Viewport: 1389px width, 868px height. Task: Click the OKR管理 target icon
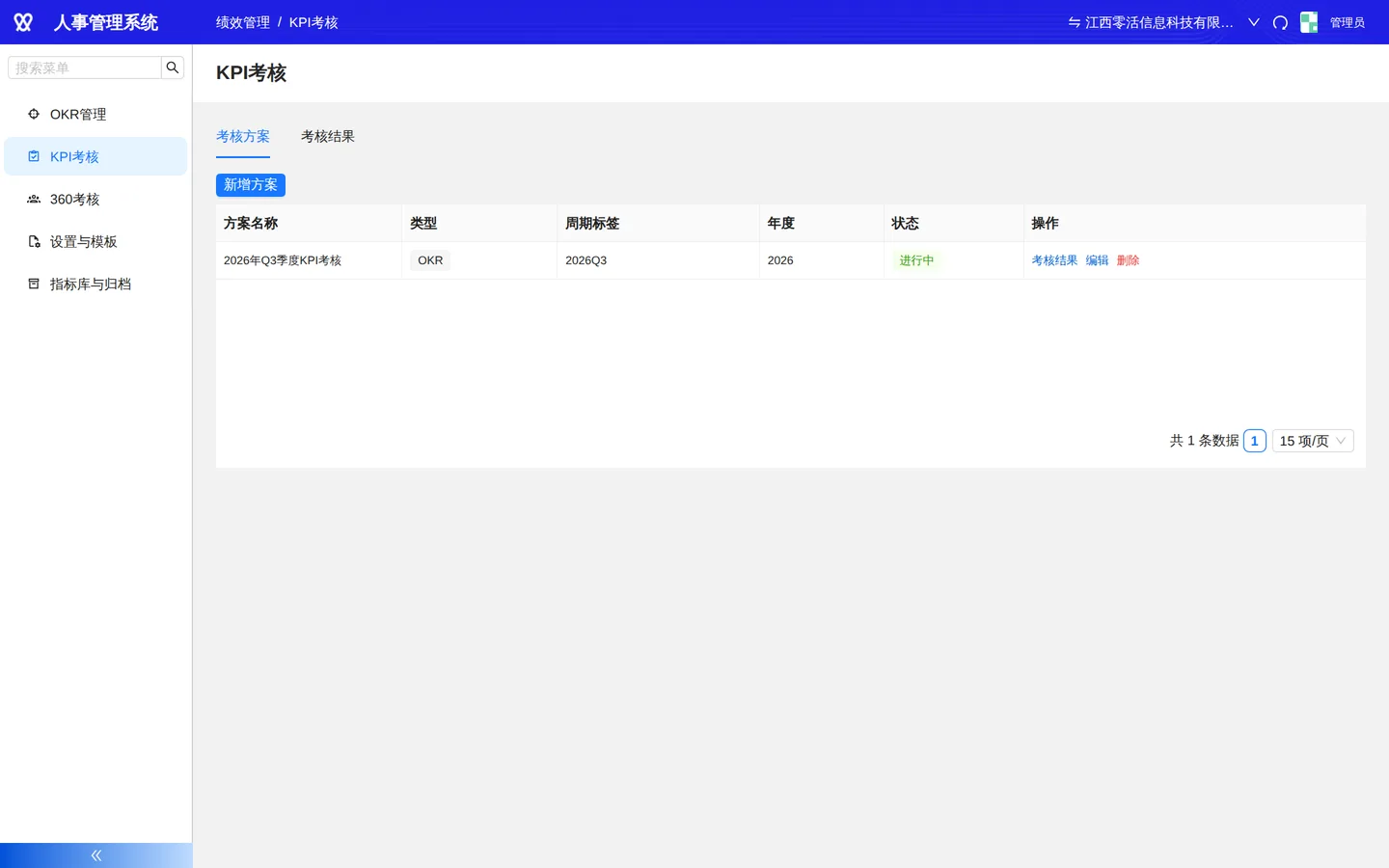point(34,114)
